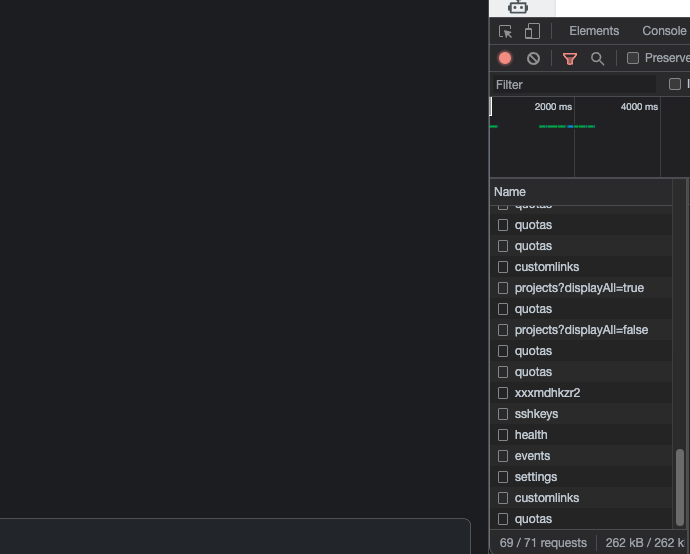Image resolution: width=690 pixels, height=554 pixels.
Task: Select customlinks request above projects?displayAll=true
Action: click(x=581, y=267)
